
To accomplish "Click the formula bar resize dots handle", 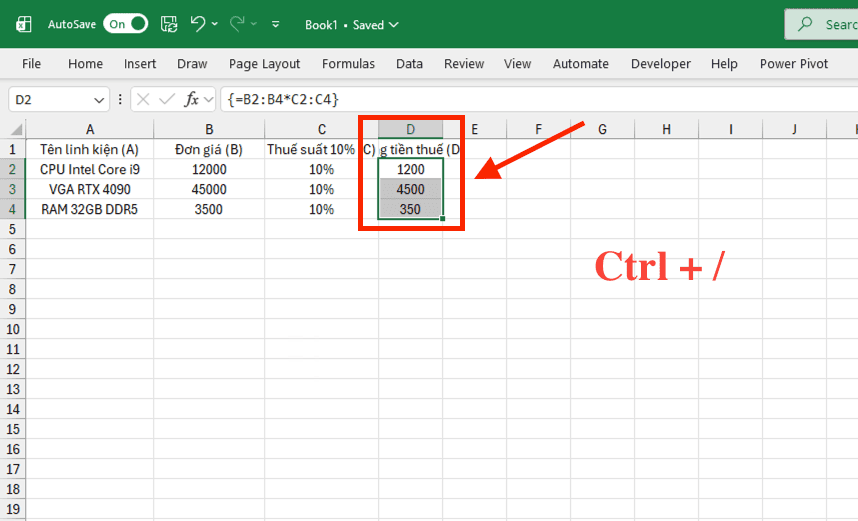I will click(120, 100).
